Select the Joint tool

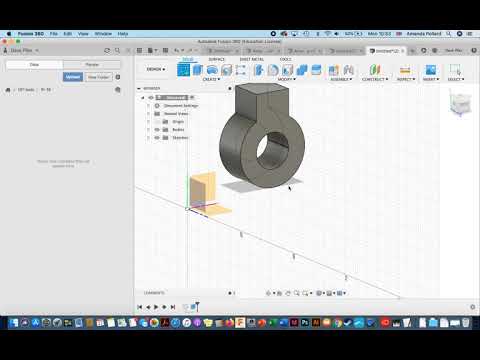[x=348, y=70]
